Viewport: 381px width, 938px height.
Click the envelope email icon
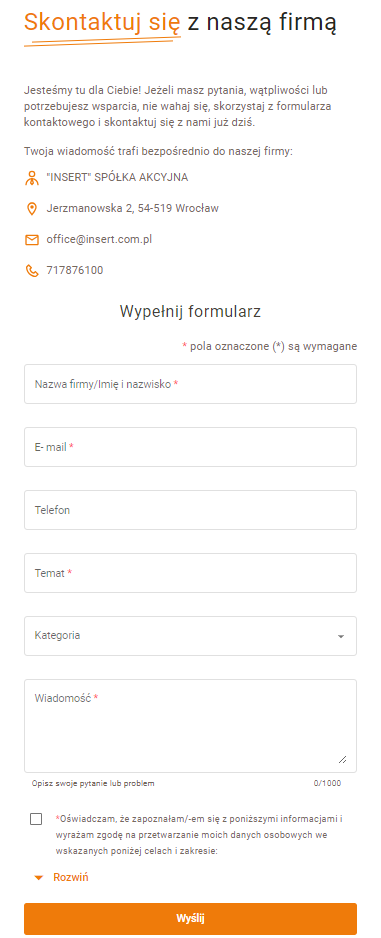point(32,240)
